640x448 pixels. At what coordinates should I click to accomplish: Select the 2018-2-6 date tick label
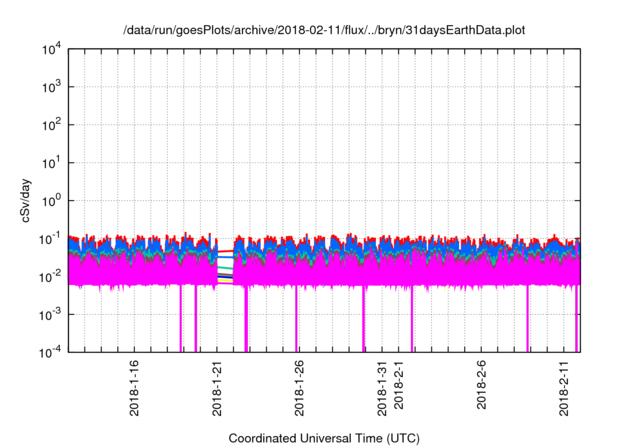pos(481,385)
